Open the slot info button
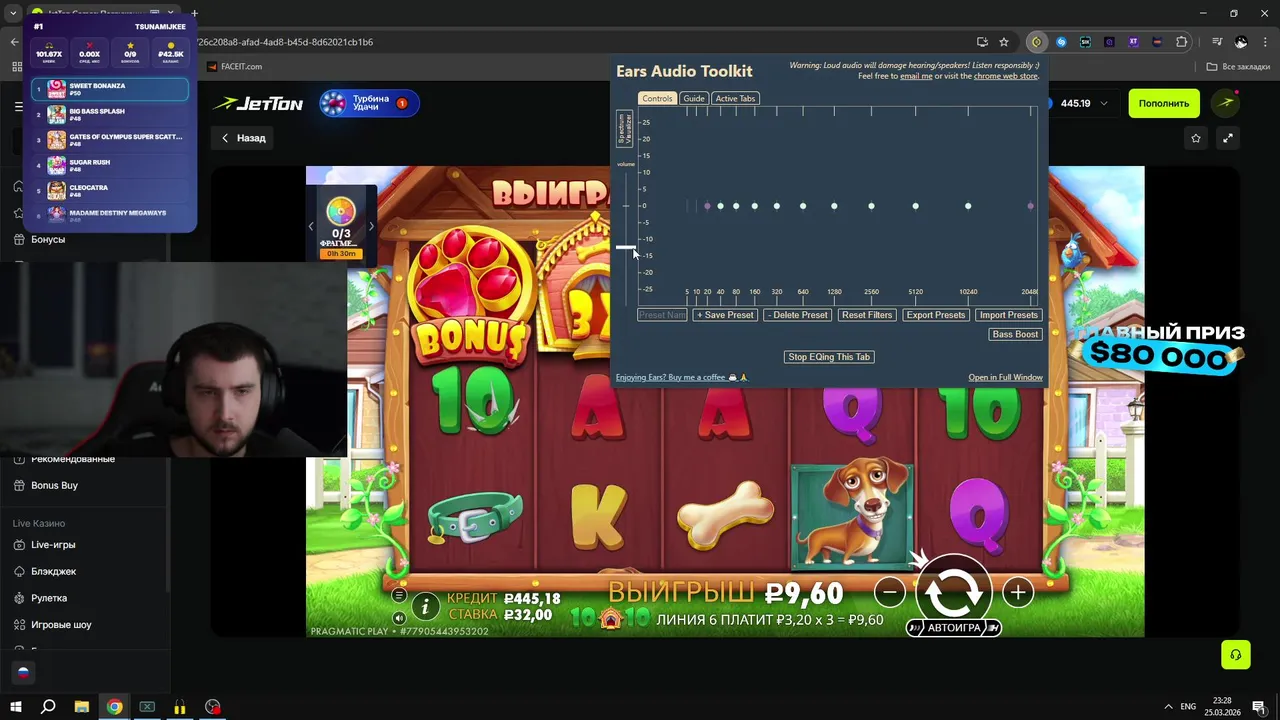The image size is (1280, 720). coord(425,606)
